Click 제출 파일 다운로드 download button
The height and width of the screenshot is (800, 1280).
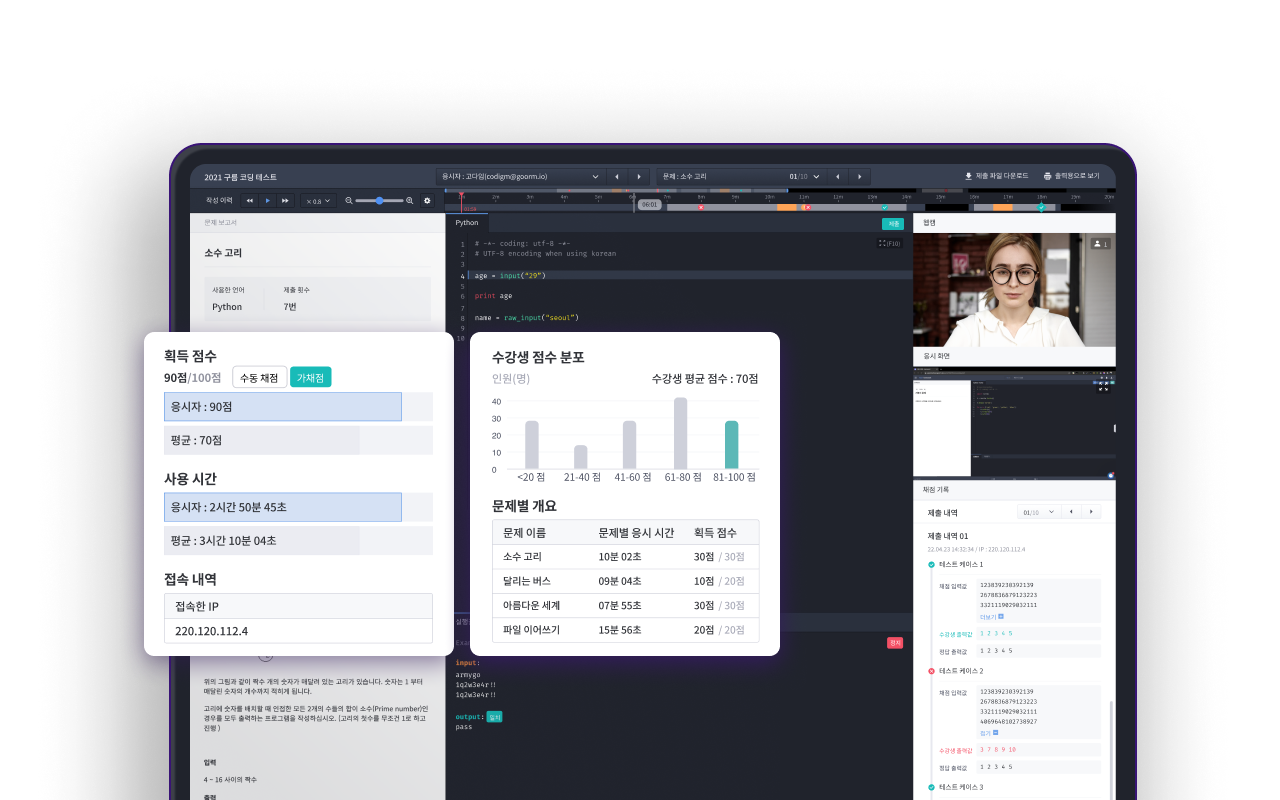coord(996,176)
